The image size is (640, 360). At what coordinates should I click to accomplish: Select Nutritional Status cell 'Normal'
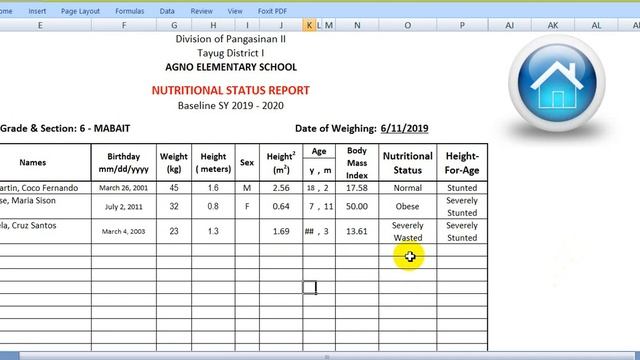tap(407, 188)
